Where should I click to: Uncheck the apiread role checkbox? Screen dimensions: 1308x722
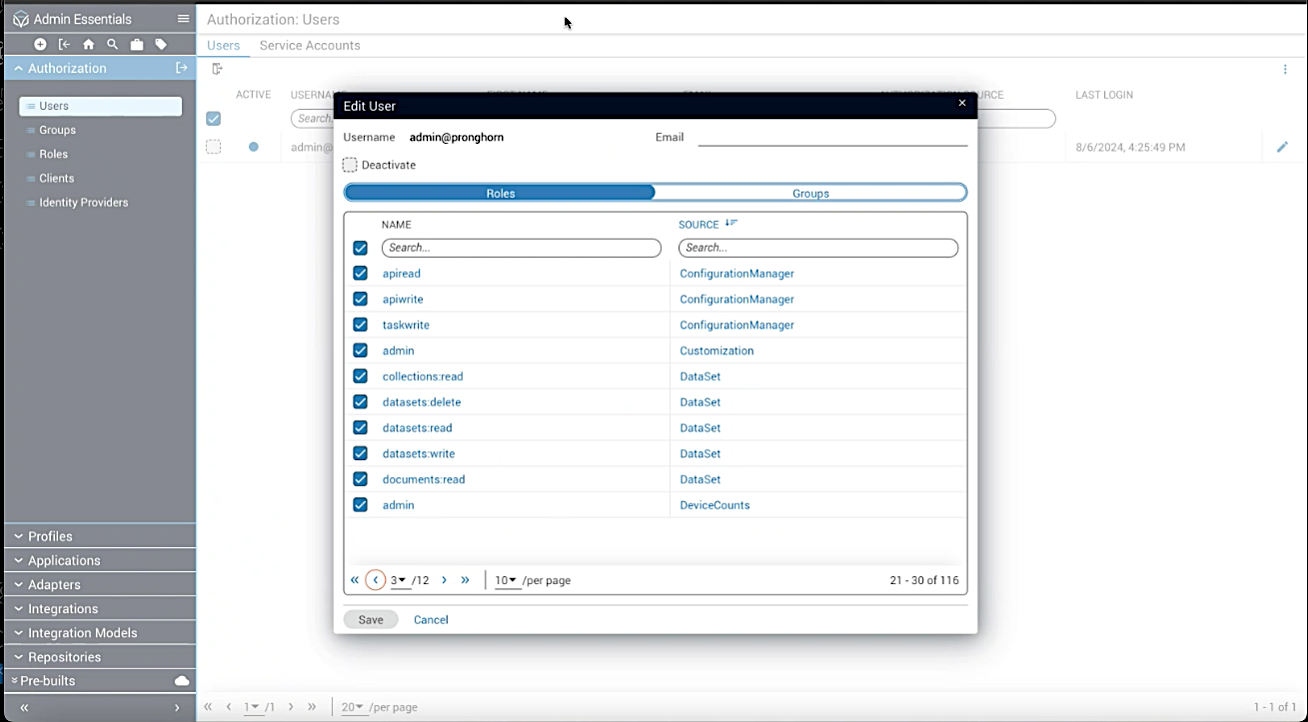coord(360,273)
